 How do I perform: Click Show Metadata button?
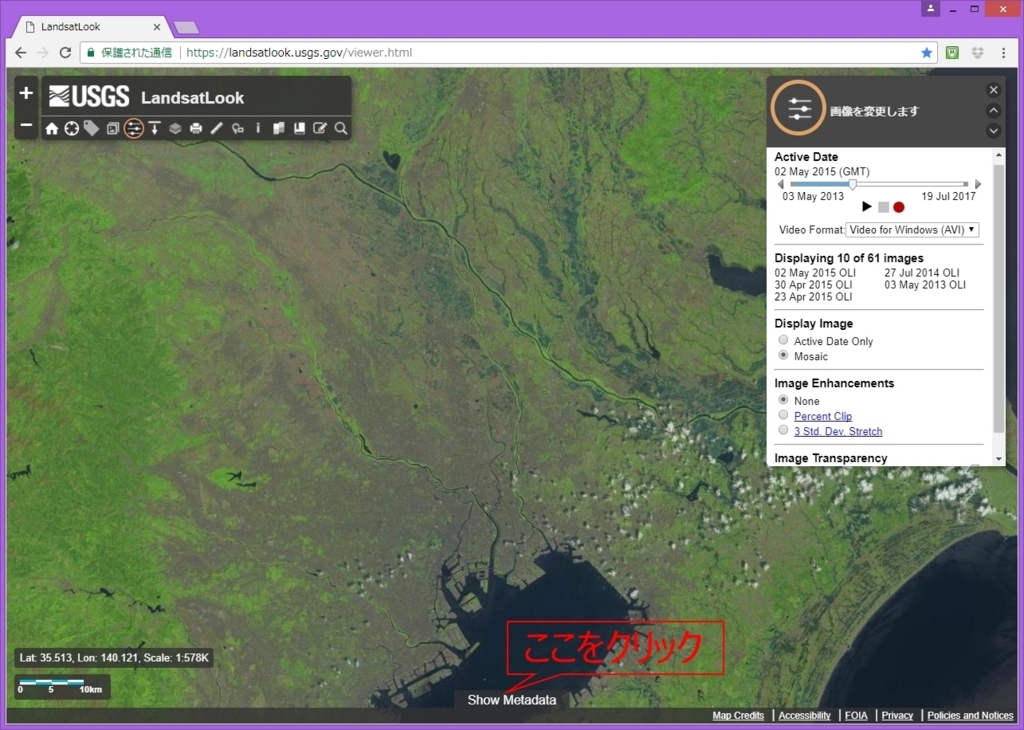pos(512,700)
